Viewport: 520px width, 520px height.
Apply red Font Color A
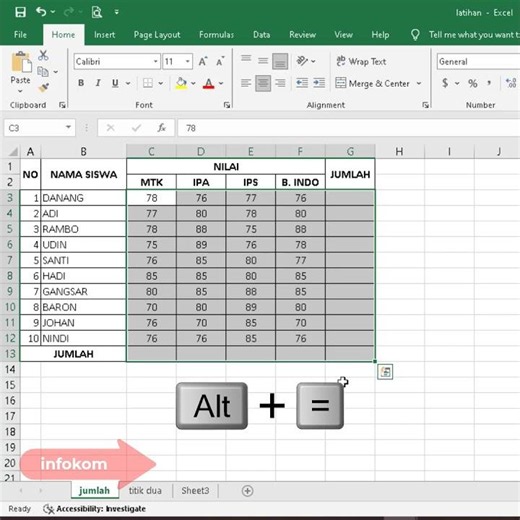[209, 83]
